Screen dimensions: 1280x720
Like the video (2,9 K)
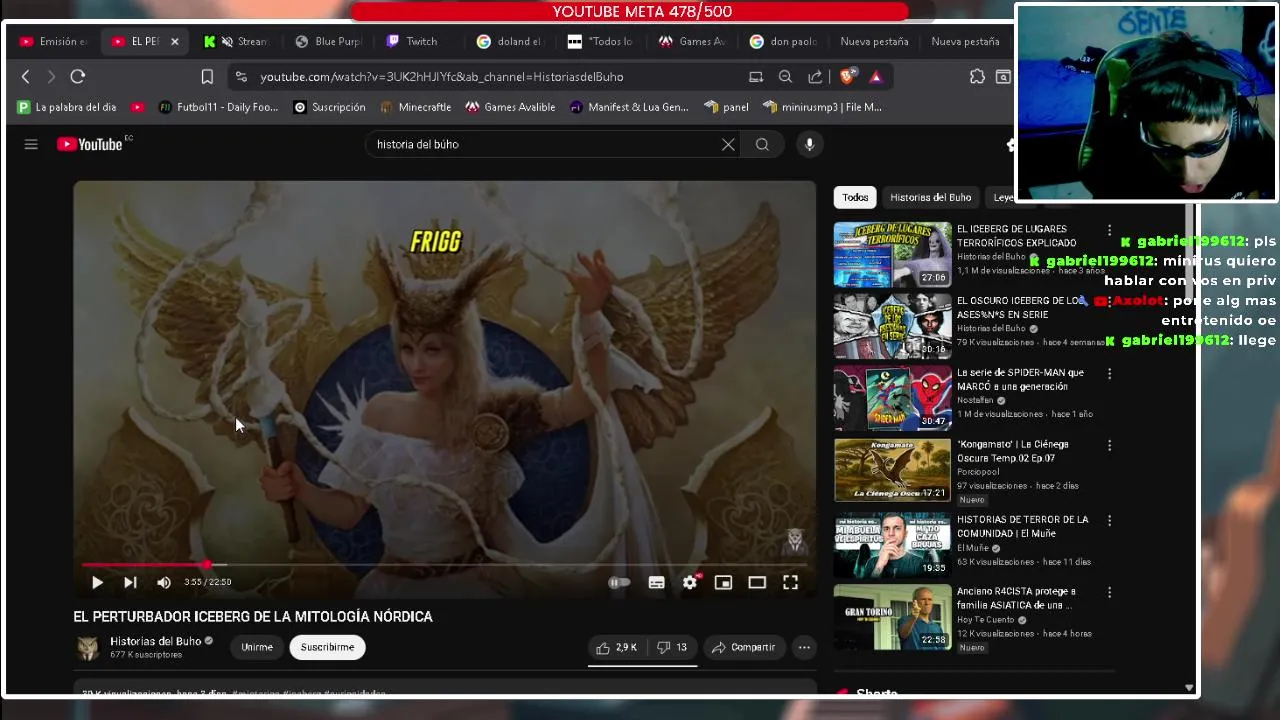(x=616, y=647)
